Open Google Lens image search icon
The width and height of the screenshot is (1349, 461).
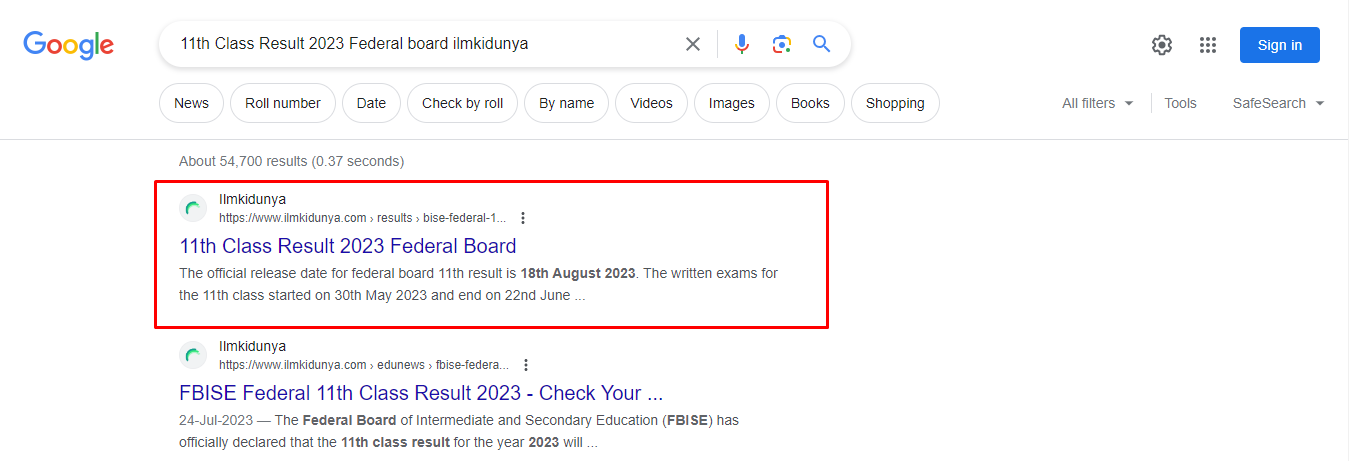pos(782,44)
